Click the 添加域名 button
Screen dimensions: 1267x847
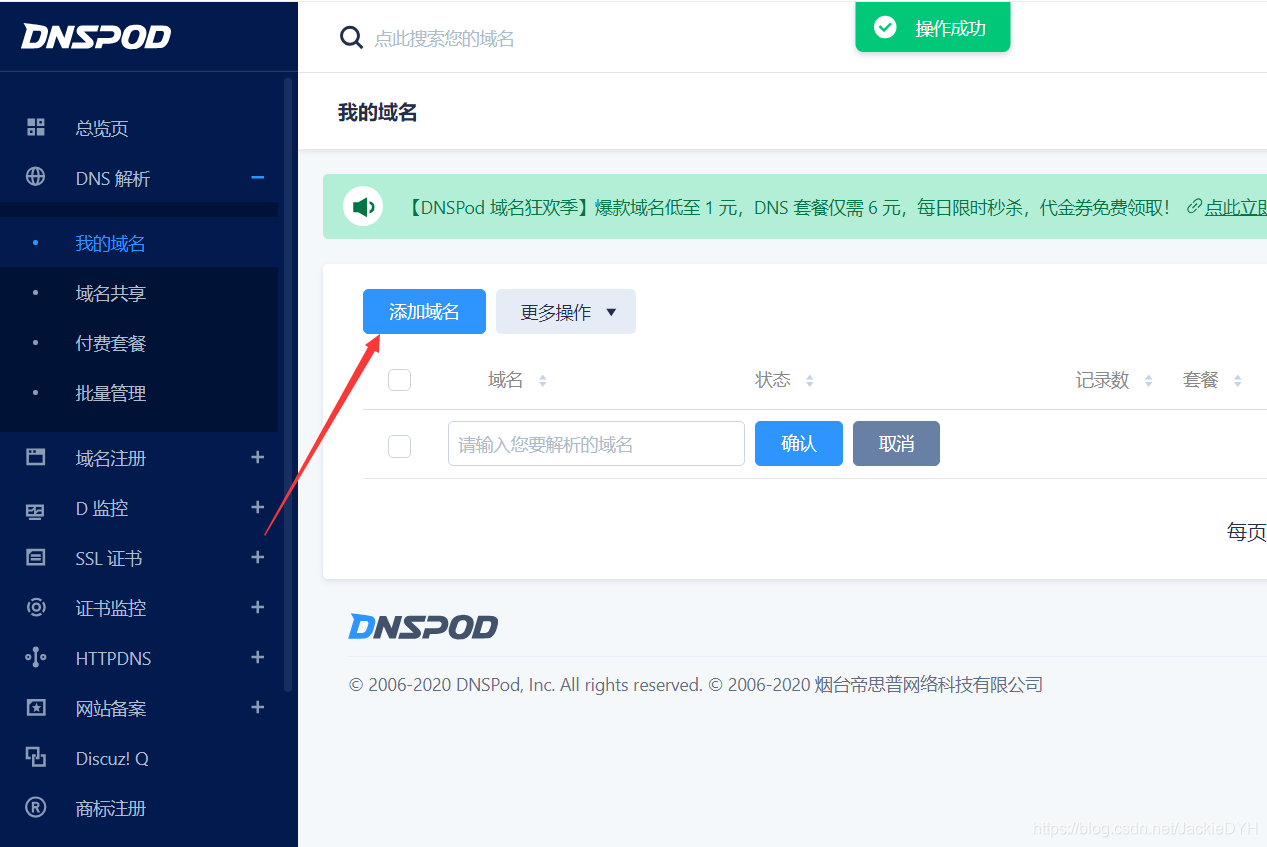424,312
